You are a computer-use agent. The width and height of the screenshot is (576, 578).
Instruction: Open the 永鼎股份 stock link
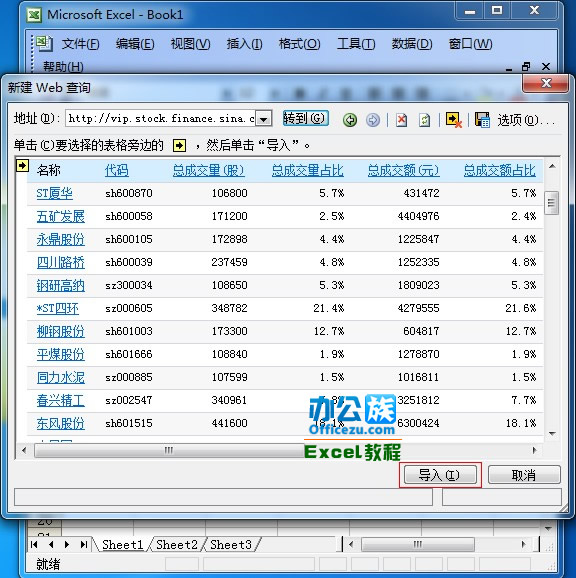(x=60, y=239)
